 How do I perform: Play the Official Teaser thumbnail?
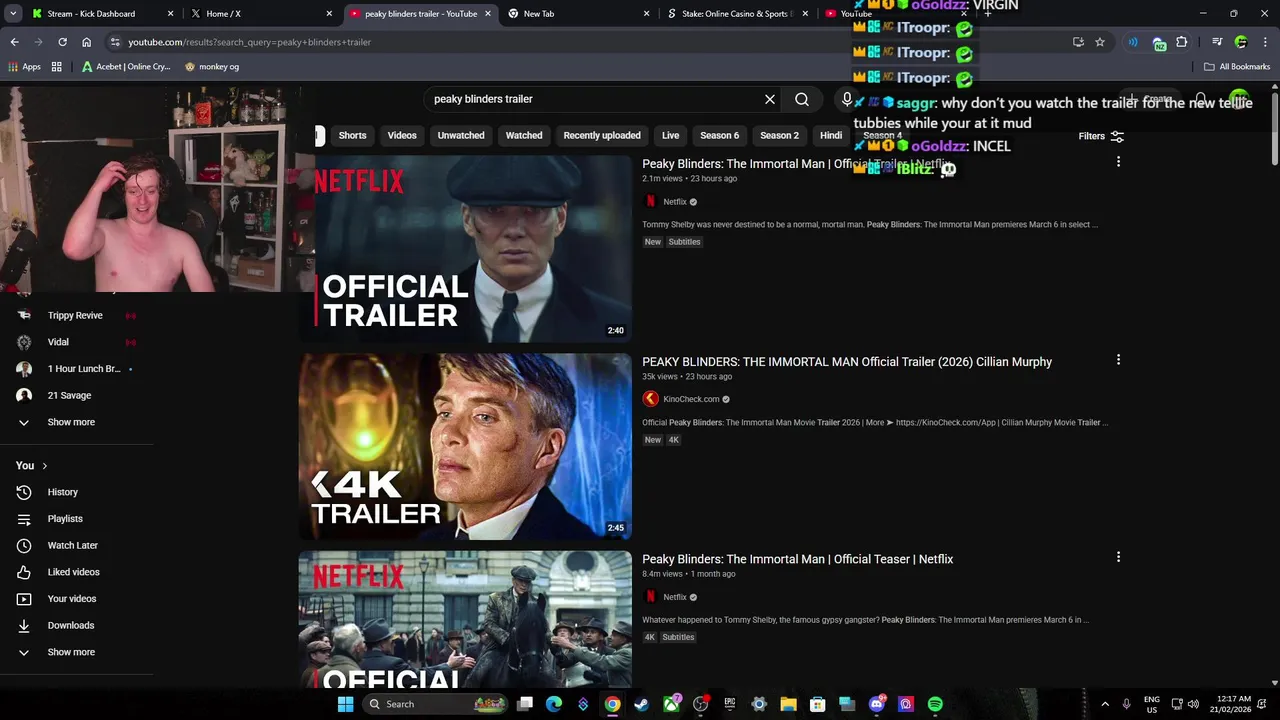point(465,620)
